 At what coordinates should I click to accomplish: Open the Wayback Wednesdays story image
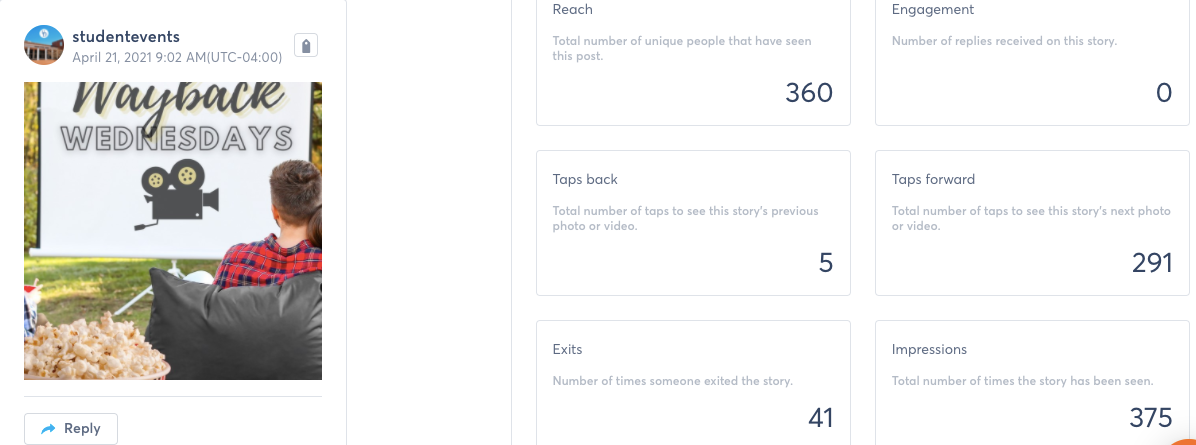coord(173,231)
